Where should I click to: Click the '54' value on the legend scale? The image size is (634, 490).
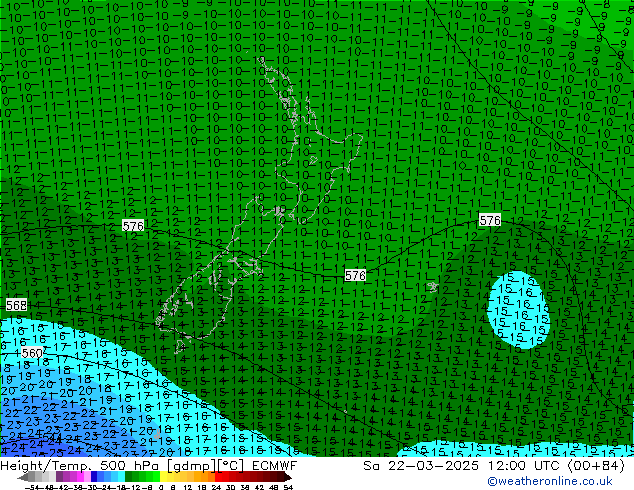click(288, 488)
